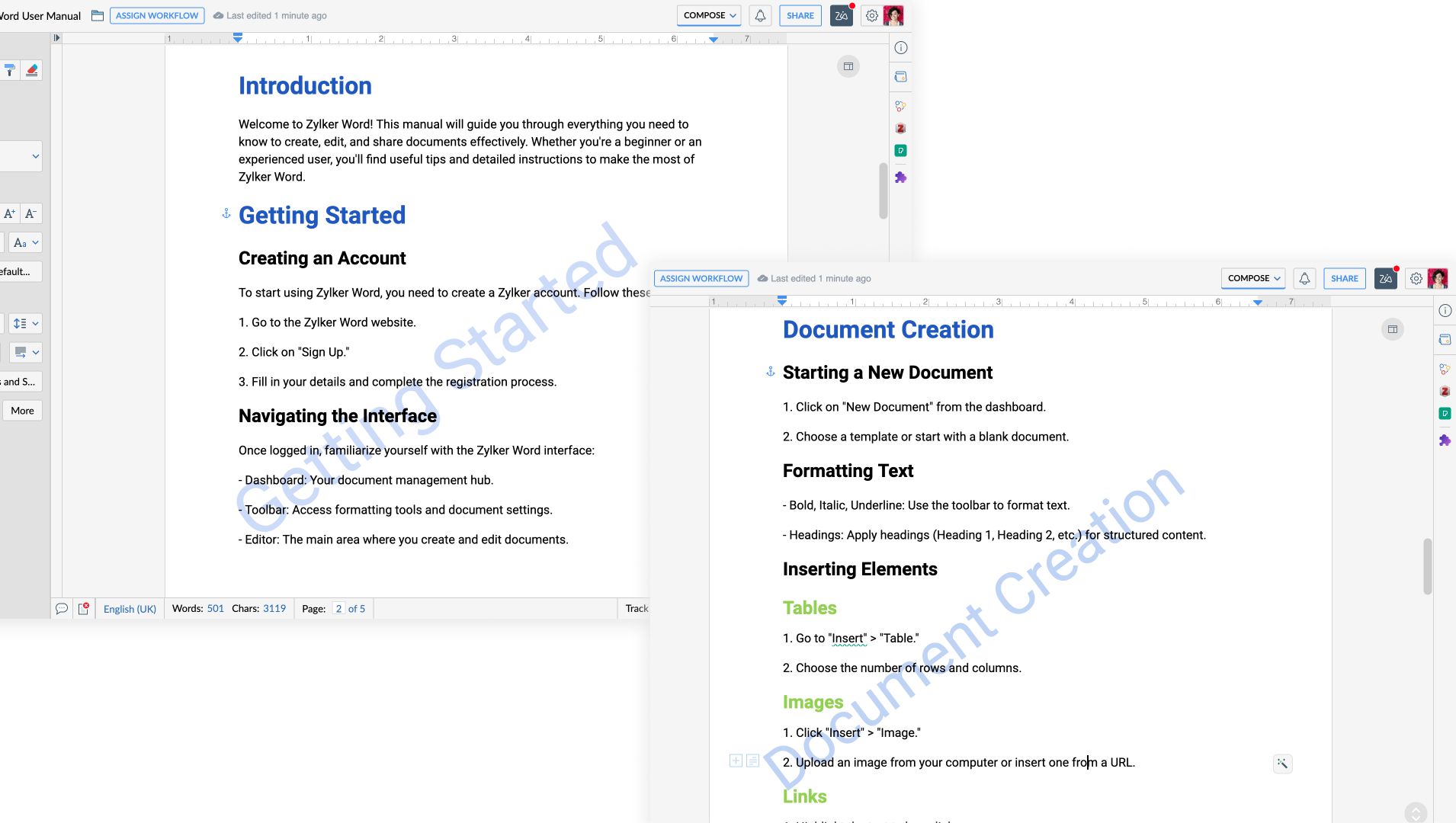The width and height of the screenshot is (1456, 823).
Task: Open the green D app icon in back sidebar
Action: 900,151
